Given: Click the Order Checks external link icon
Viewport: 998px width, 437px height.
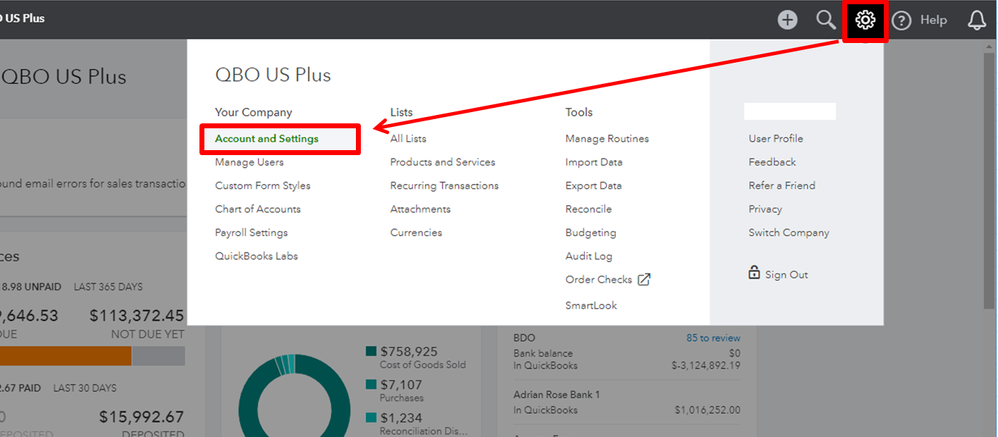Looking at the screenshot, I should pyautogui.click(x=644, y=280).
